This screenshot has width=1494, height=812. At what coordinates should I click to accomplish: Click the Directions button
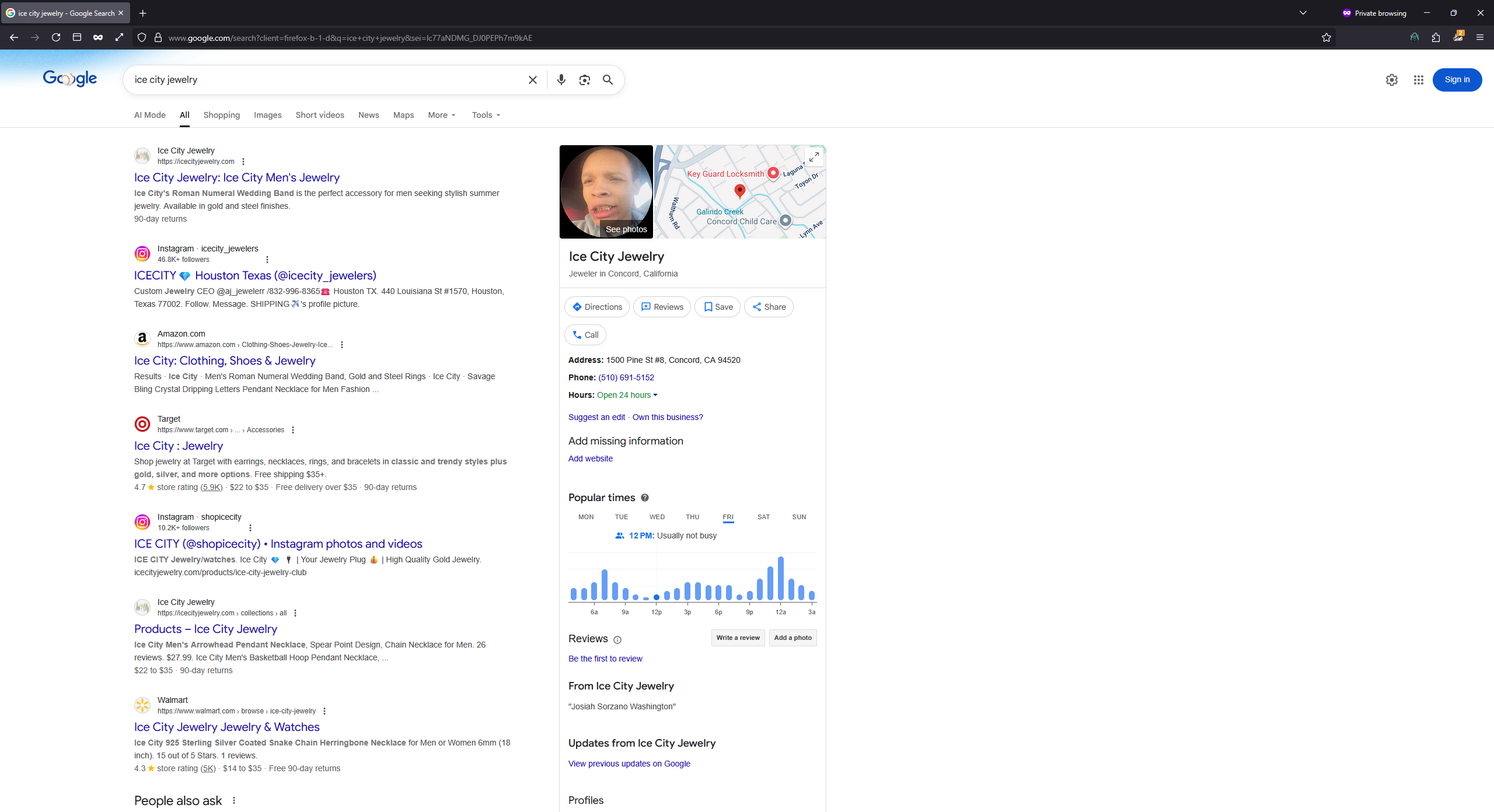click(x=596, y=307)
